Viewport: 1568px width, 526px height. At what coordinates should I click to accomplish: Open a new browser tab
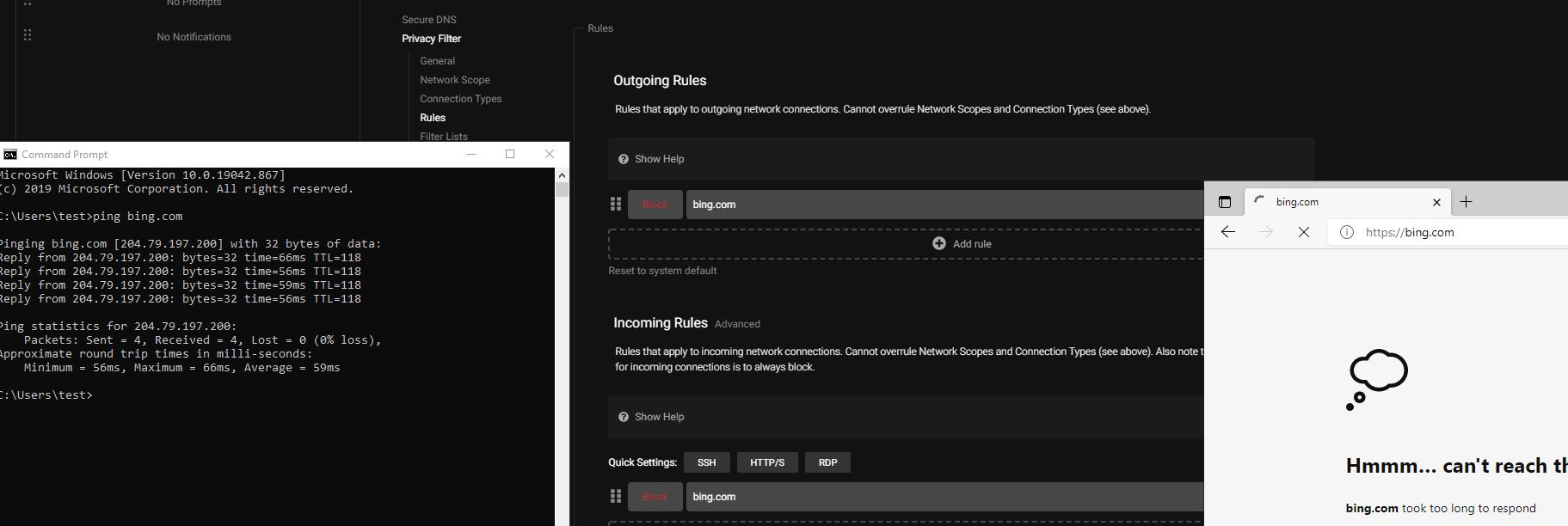pyautogui.click(x=1467, y=202)
